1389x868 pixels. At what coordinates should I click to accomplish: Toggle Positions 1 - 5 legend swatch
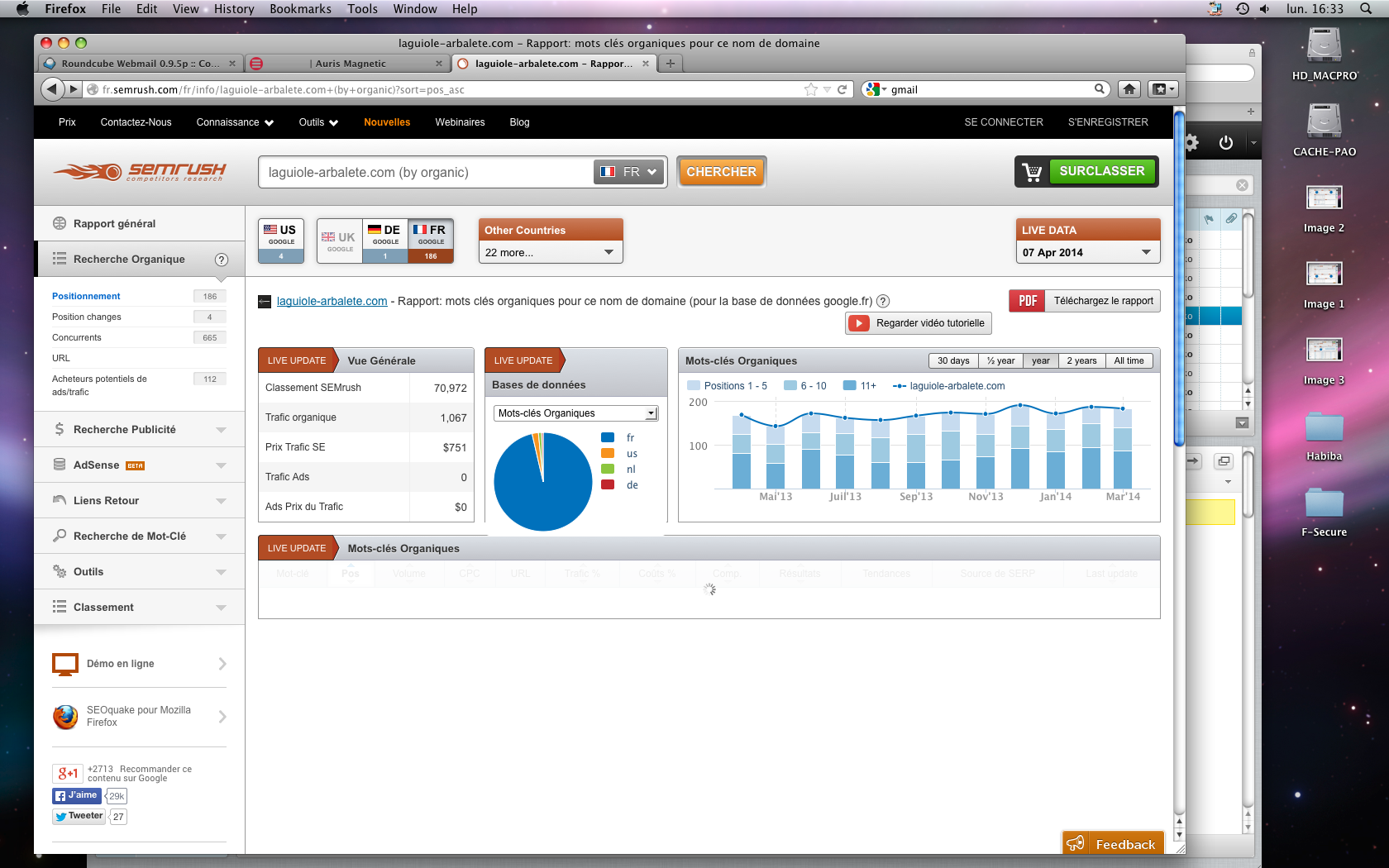[x=694, y=386]
